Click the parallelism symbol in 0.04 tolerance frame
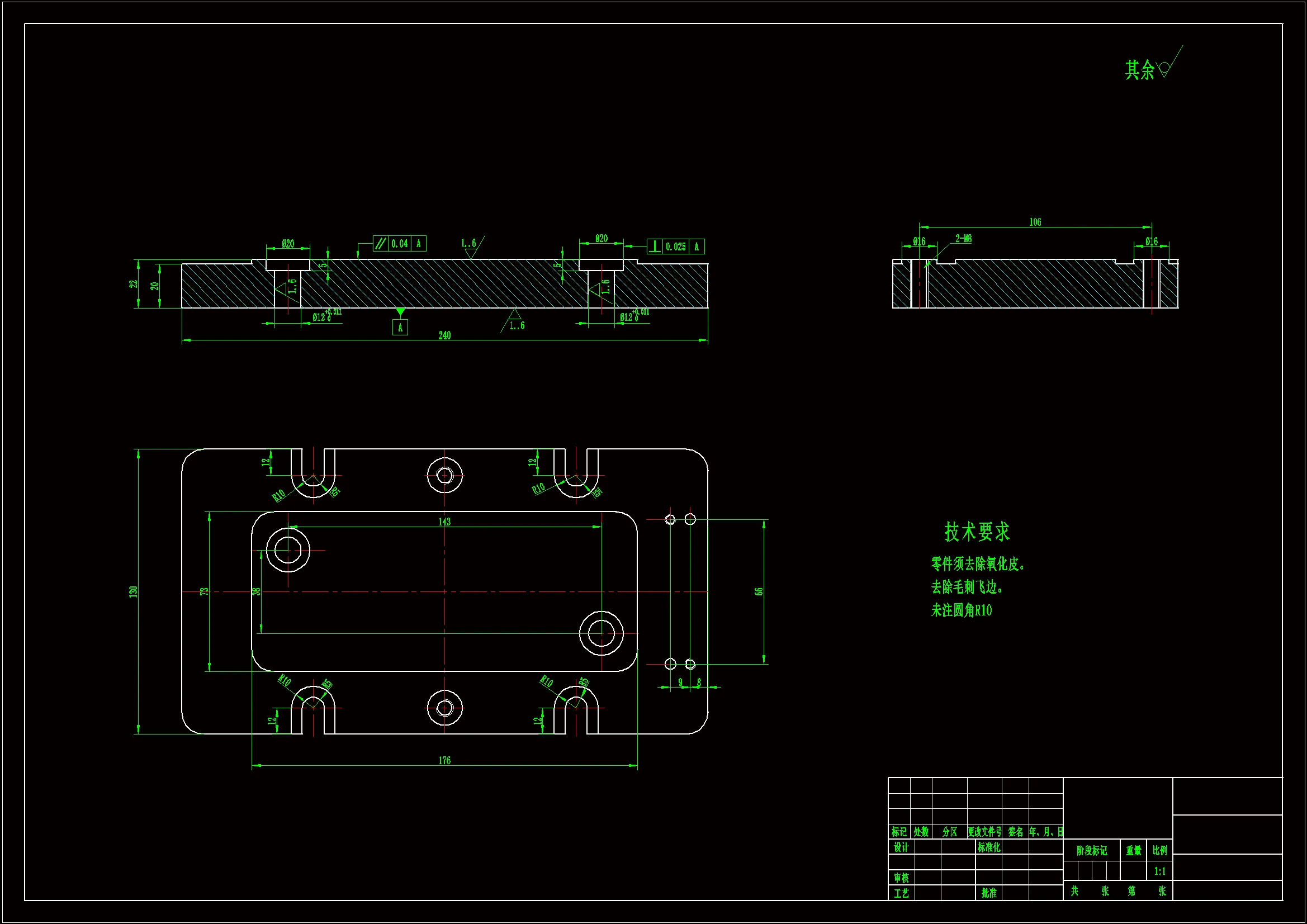This screenshot has height=924, width=1307. (380, 244)
